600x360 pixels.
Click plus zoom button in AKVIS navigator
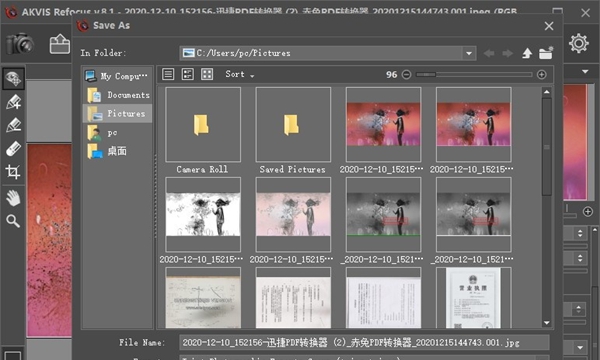[588, 211]
